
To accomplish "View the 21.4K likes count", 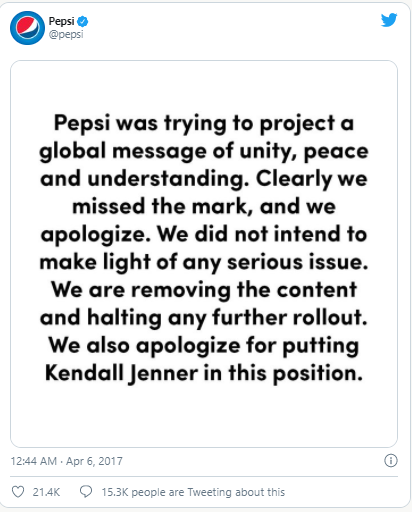I will pos(46,492).
